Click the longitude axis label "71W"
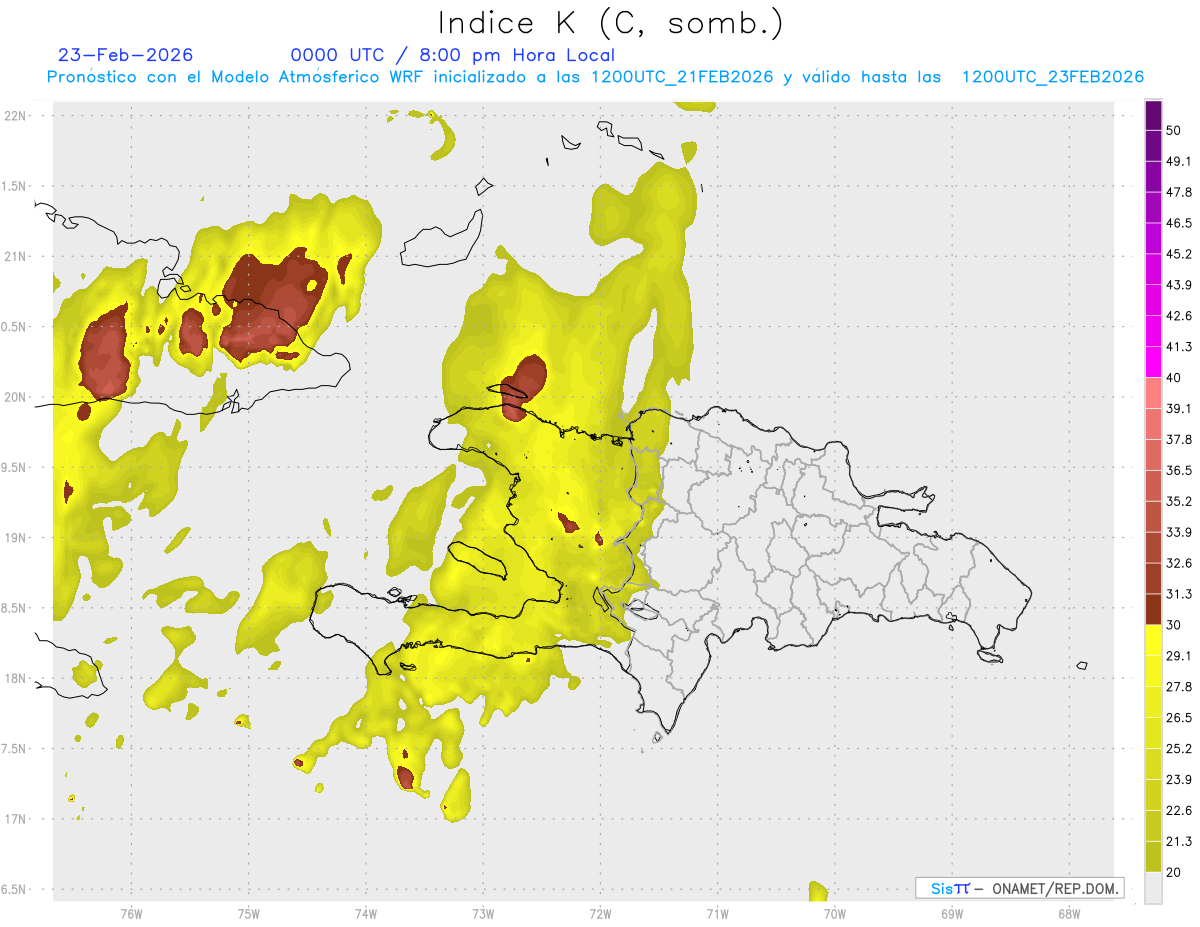This screenshot has width=1200, height=927. pos(717,913)
